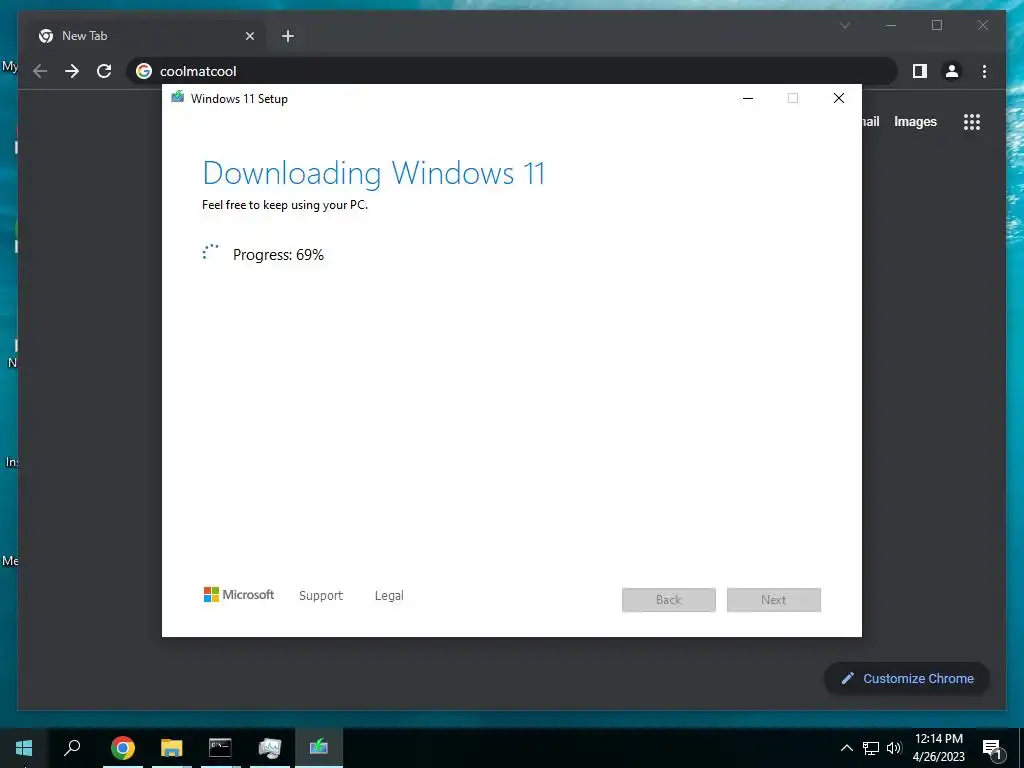Open the clock showing 12:14 PM
Screen dimensions: 1024x768
pyautogui.click(x=938, y=748)
